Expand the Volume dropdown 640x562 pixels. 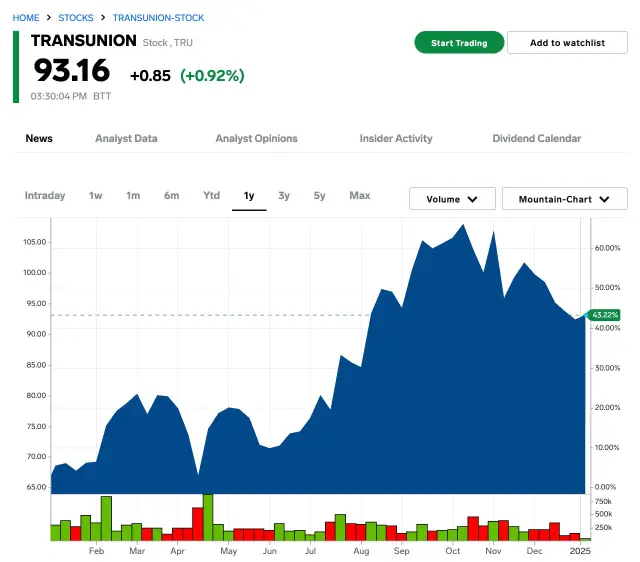tap(452, 199)
